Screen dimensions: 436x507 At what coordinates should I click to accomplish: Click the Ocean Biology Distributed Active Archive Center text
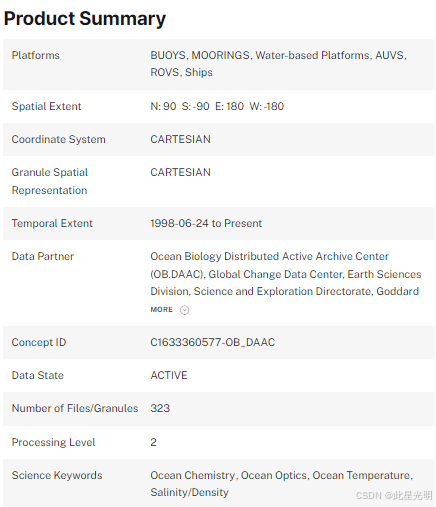[269, 256]
